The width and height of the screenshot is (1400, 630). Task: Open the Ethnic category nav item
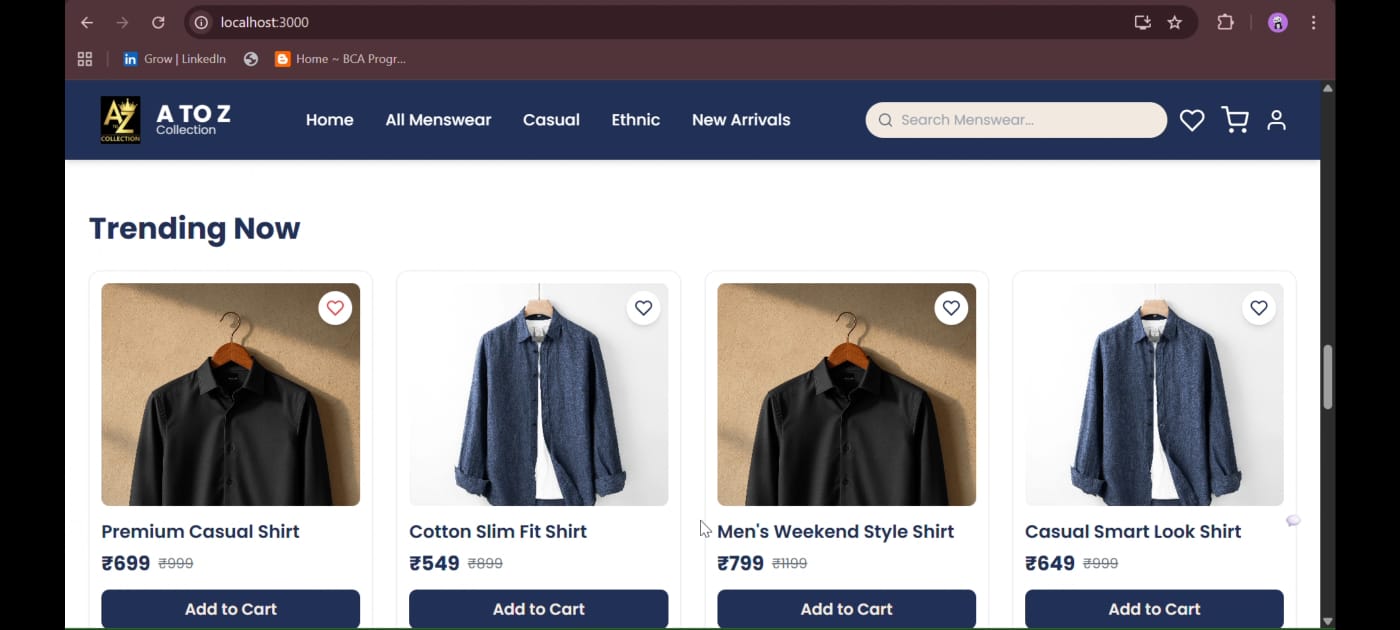636,120
